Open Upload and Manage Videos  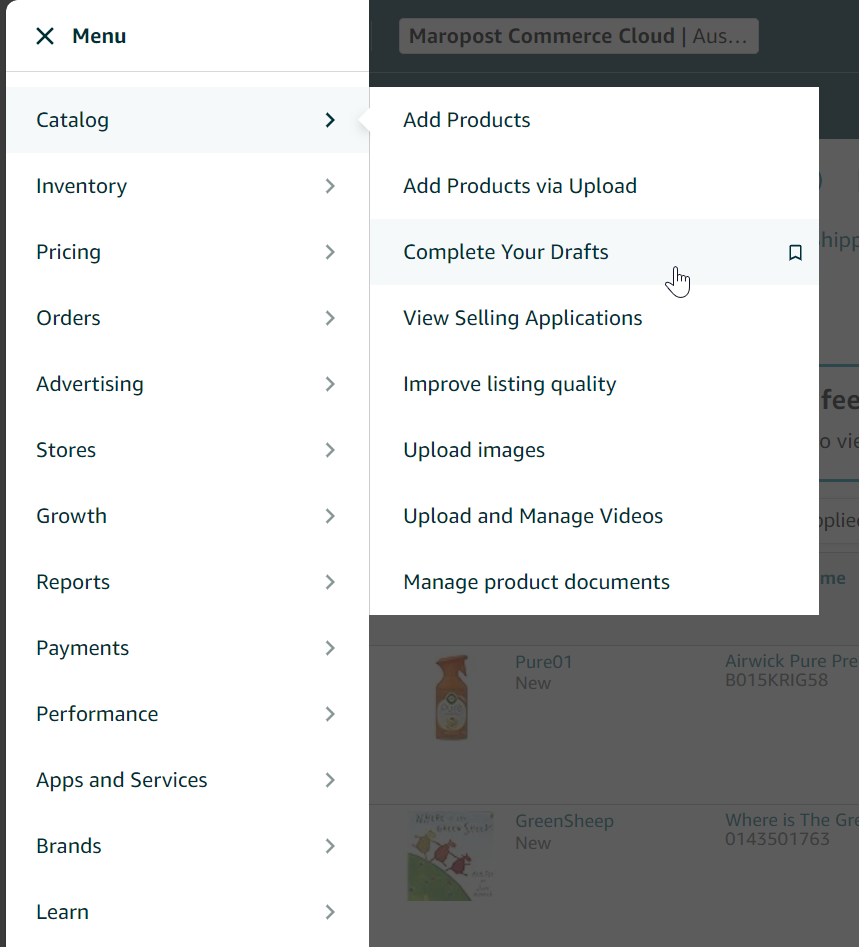pyautogui.click(x=594, y=516)
